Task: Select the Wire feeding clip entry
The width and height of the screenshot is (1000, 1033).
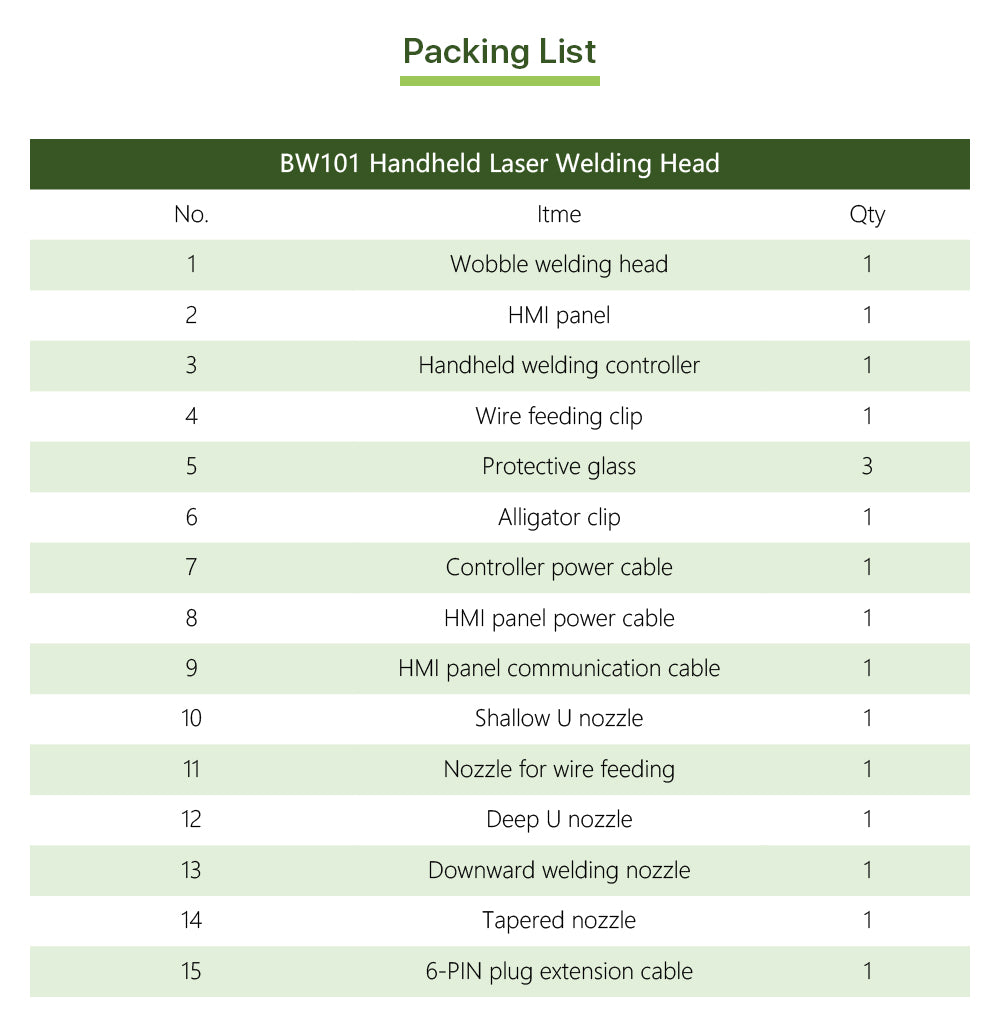Action: click(559, 416)
